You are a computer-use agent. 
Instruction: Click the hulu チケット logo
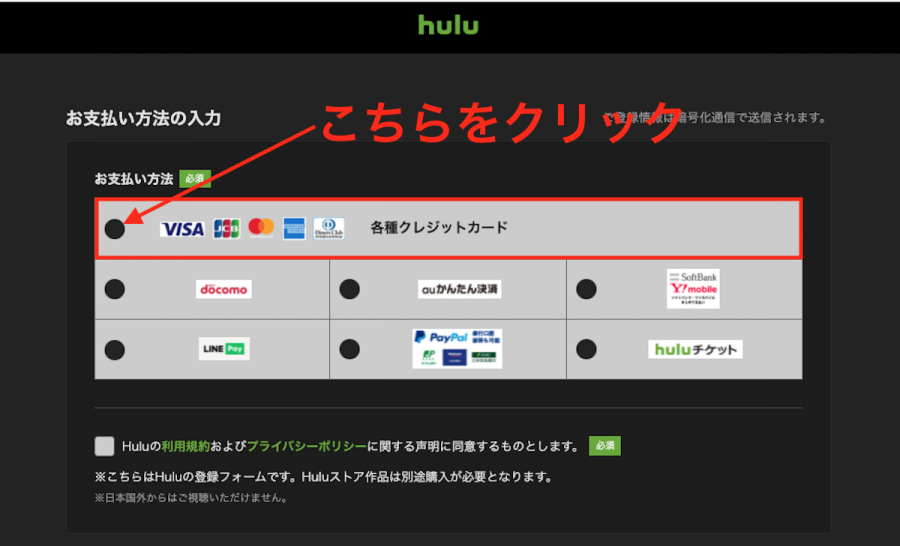point(695,349)
